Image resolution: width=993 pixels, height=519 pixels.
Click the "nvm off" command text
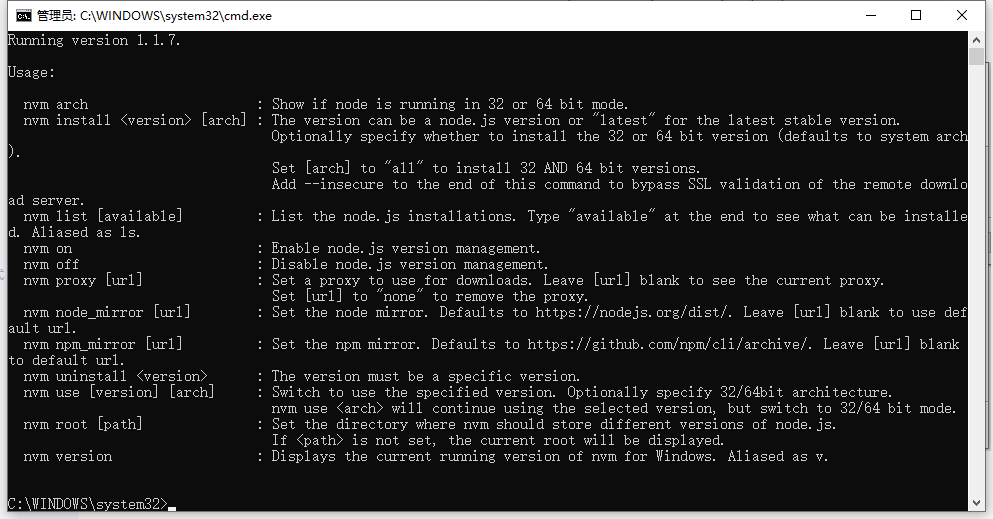pos(51,264)
